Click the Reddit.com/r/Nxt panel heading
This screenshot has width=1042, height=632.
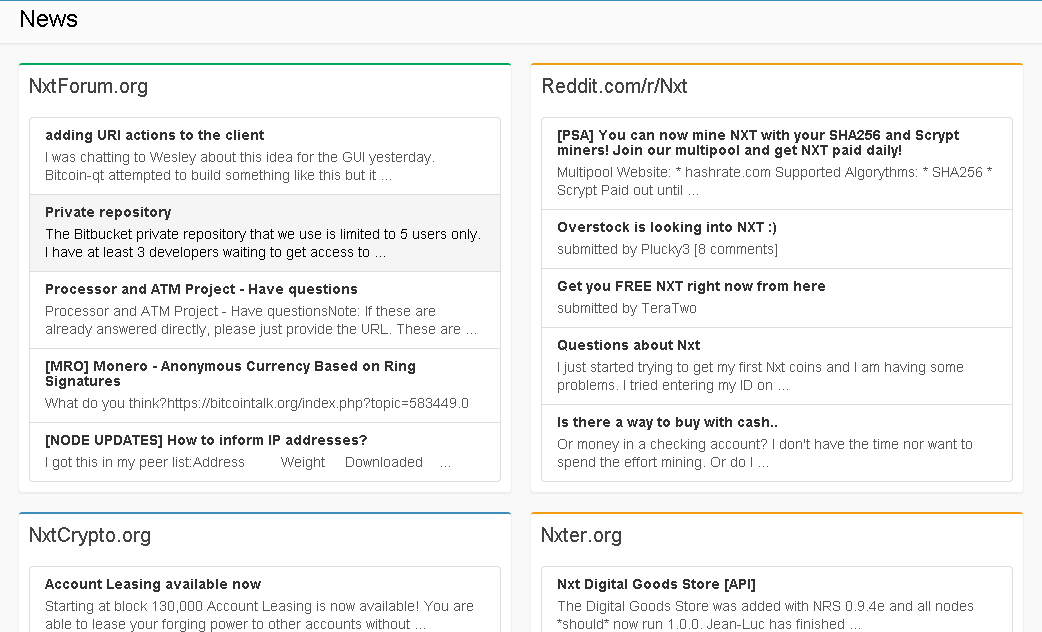click(614, 86)
